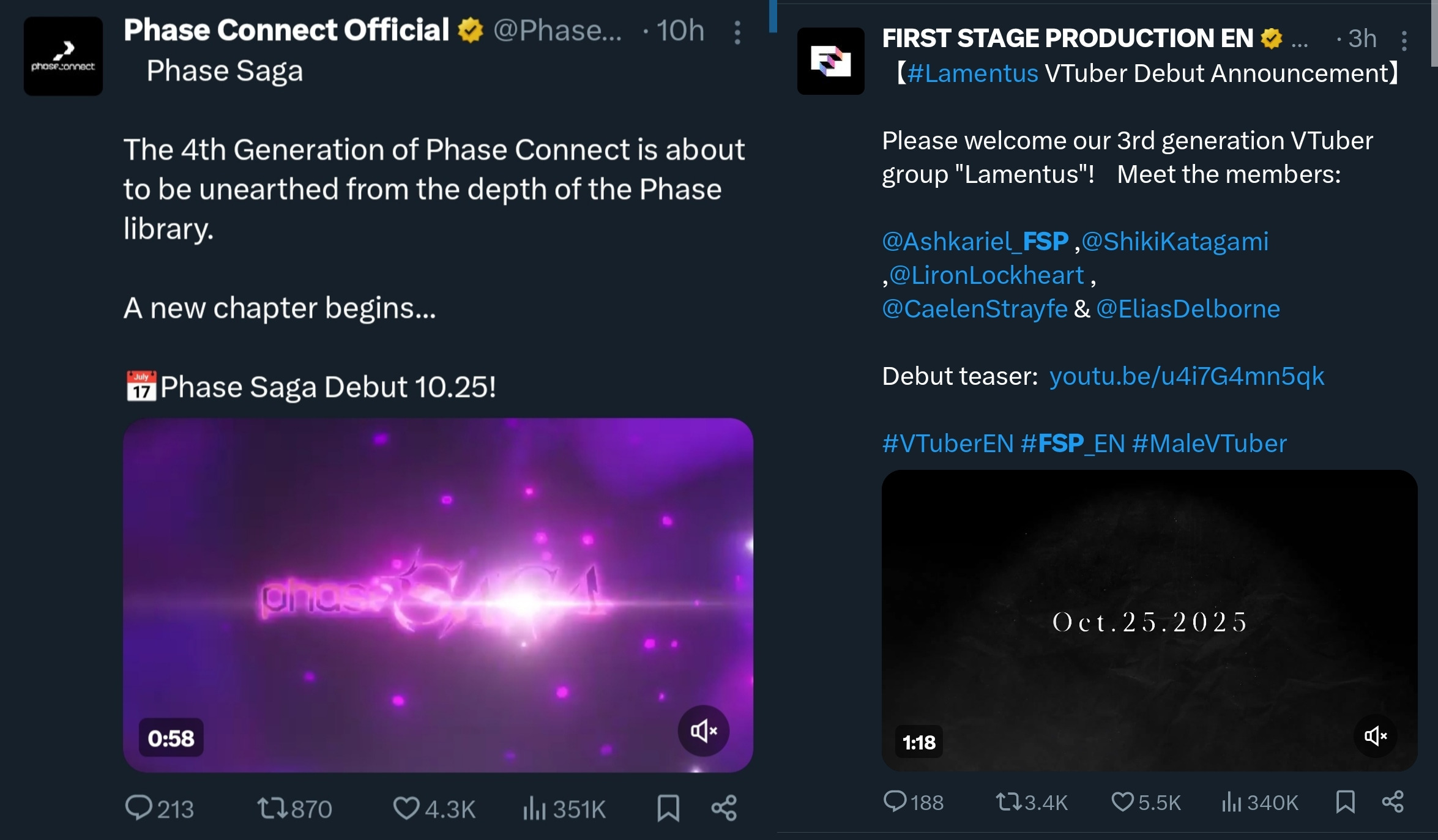Bookmark the Phase Saga debut post
This screenshot has height=840, width=1438.
click(x=668, y=808)
